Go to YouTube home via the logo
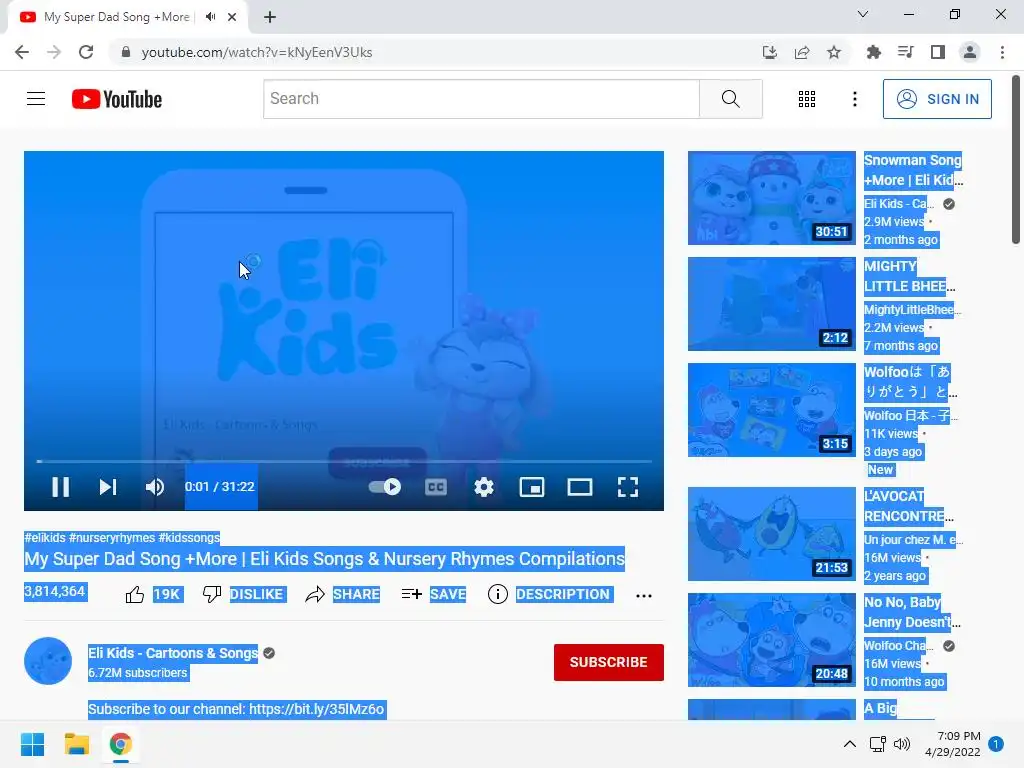 (x=117, y=99)
